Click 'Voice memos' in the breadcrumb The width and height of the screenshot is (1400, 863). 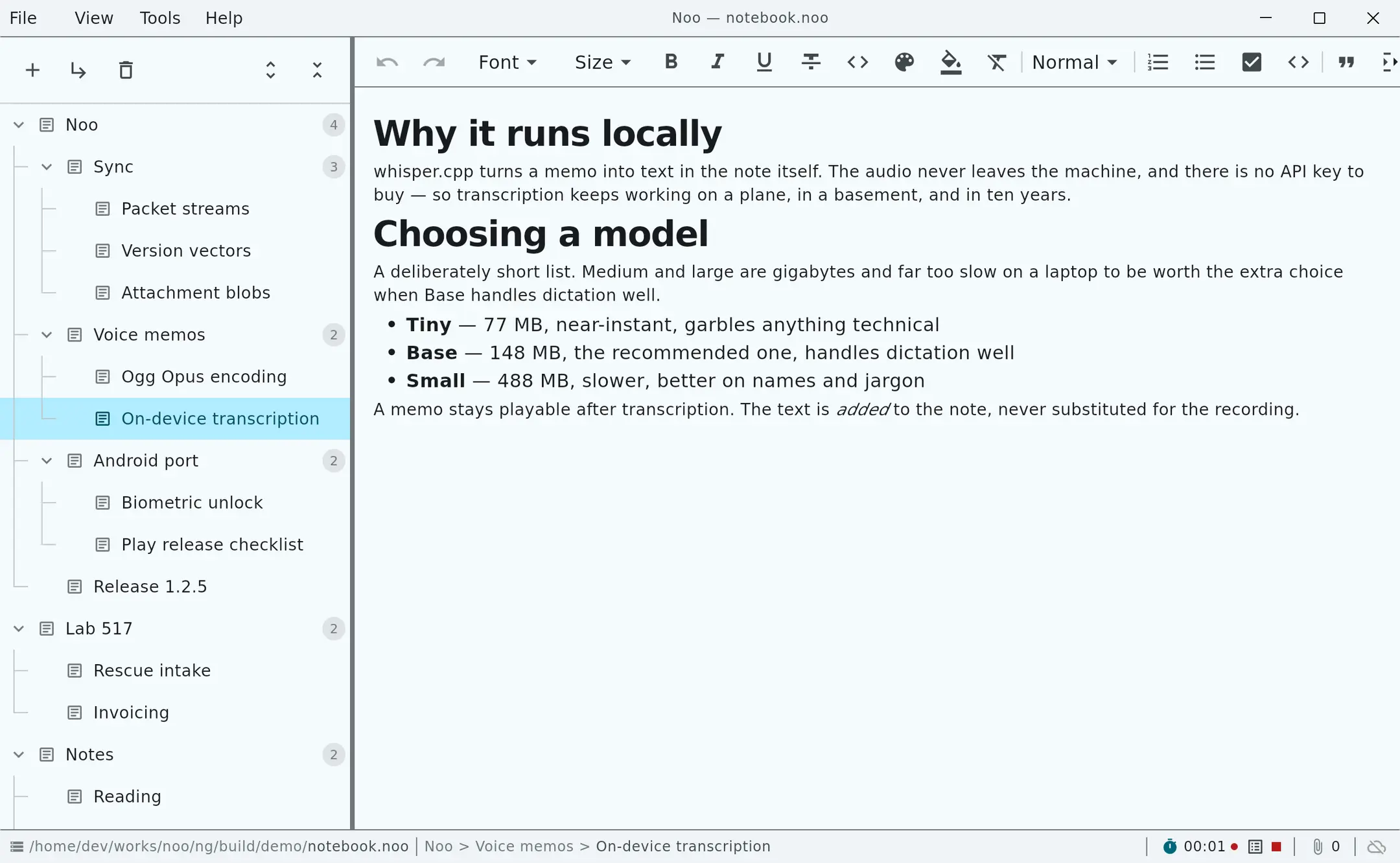[524, 847]
